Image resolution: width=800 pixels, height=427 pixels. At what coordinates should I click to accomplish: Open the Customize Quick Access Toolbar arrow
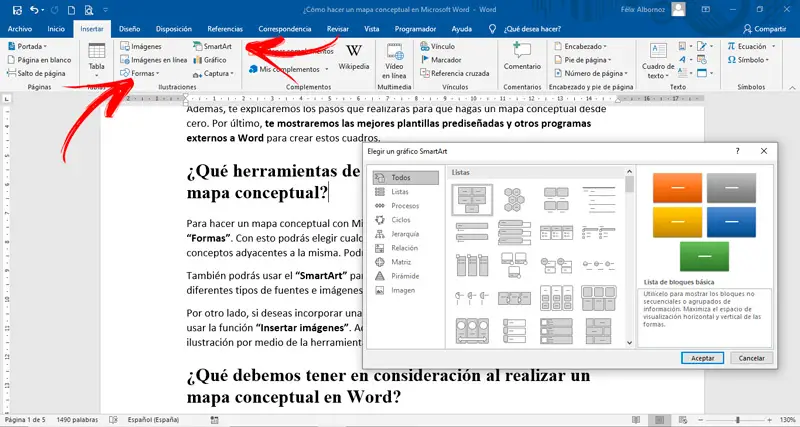(x=106, y=10)
